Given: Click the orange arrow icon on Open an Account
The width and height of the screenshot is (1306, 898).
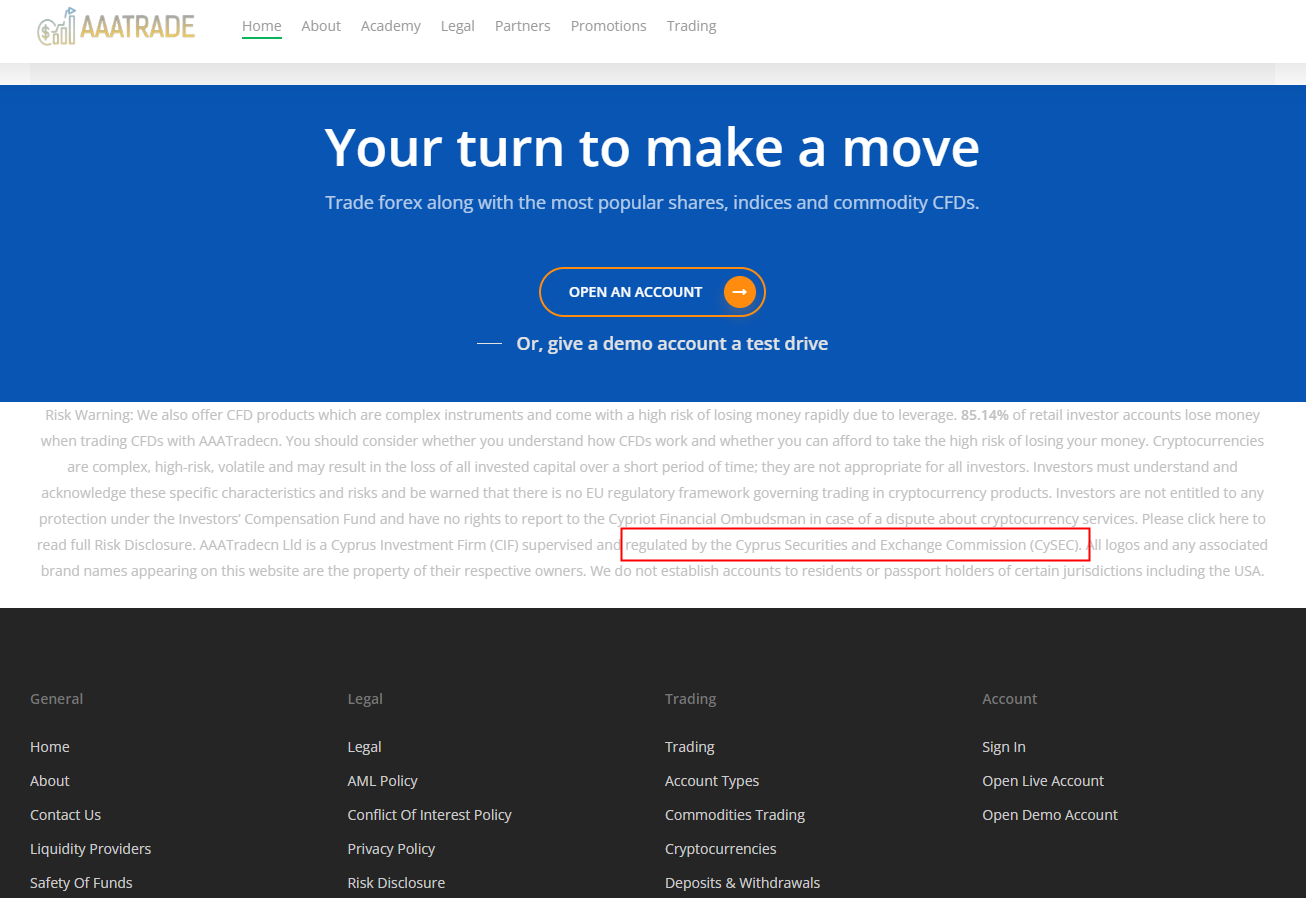Looking at the screenshot, I should (739, 292).
